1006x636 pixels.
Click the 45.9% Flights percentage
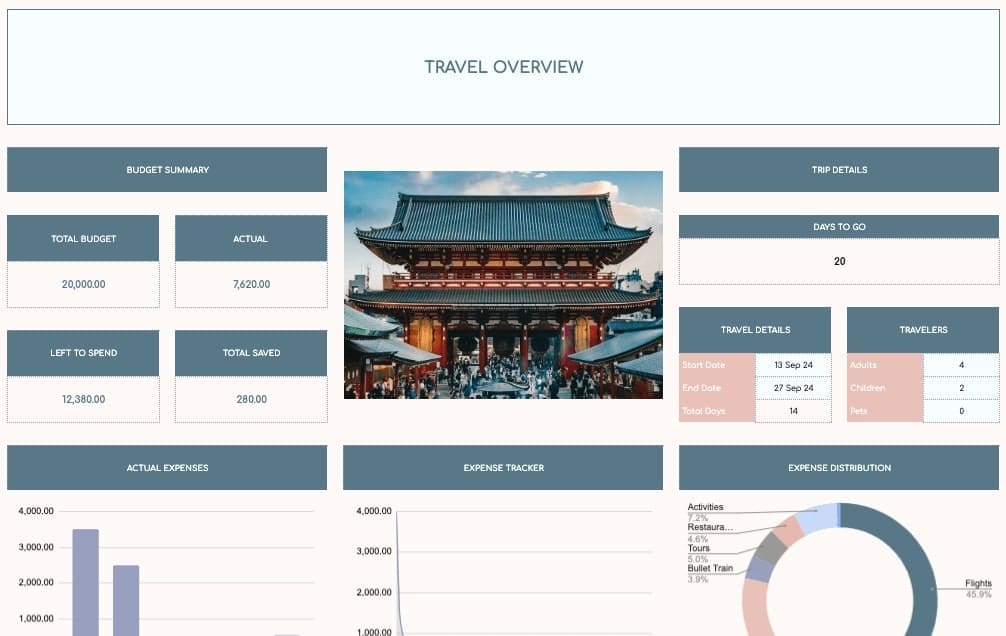pyautogui.click(x=978, y=594)
